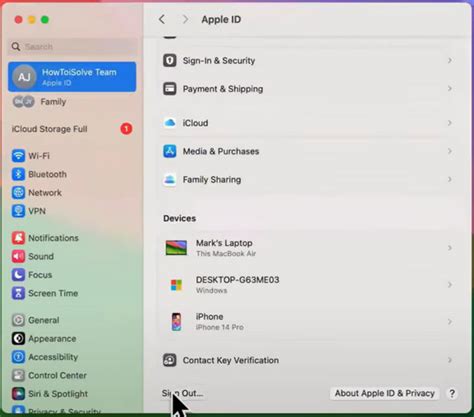Click the 'DESKTOP-G63ME03' device name
The height and width of the screenshot is (417, 474).
(237, 280)
